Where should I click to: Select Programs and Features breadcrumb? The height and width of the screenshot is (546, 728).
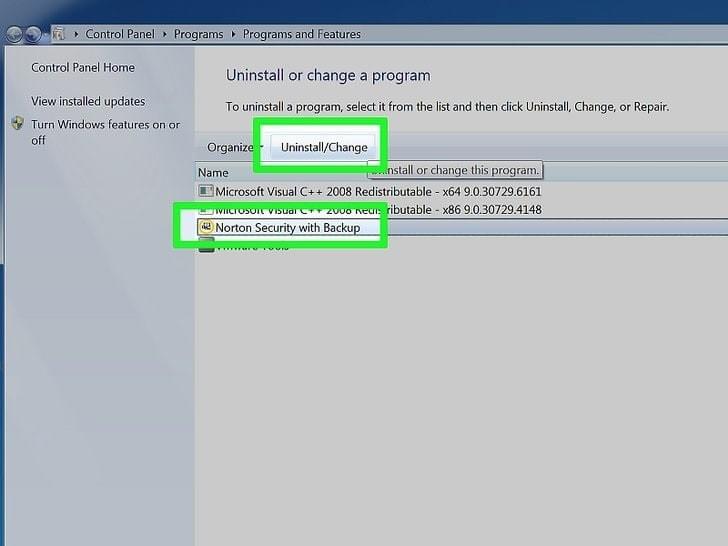tap(302, 34)
